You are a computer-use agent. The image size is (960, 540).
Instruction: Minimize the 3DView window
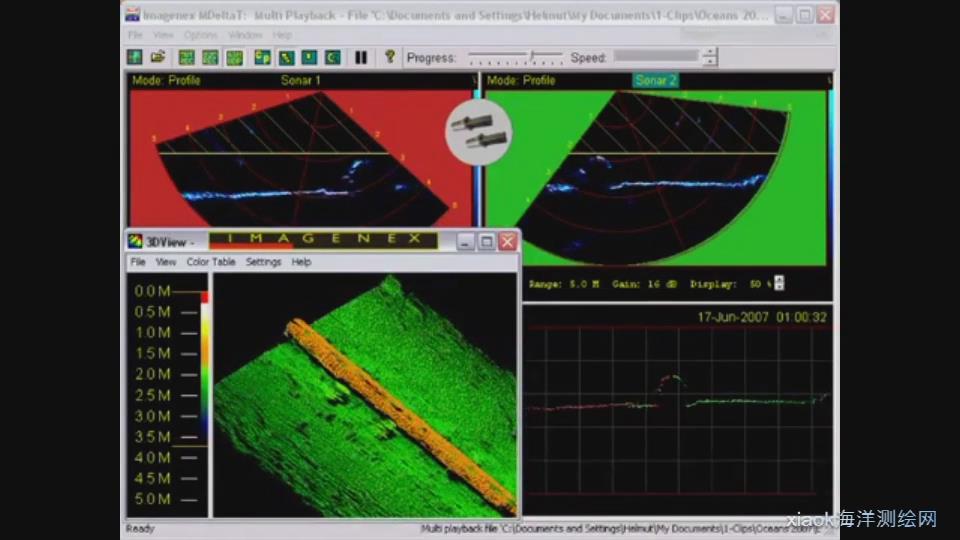pos(465,242)
